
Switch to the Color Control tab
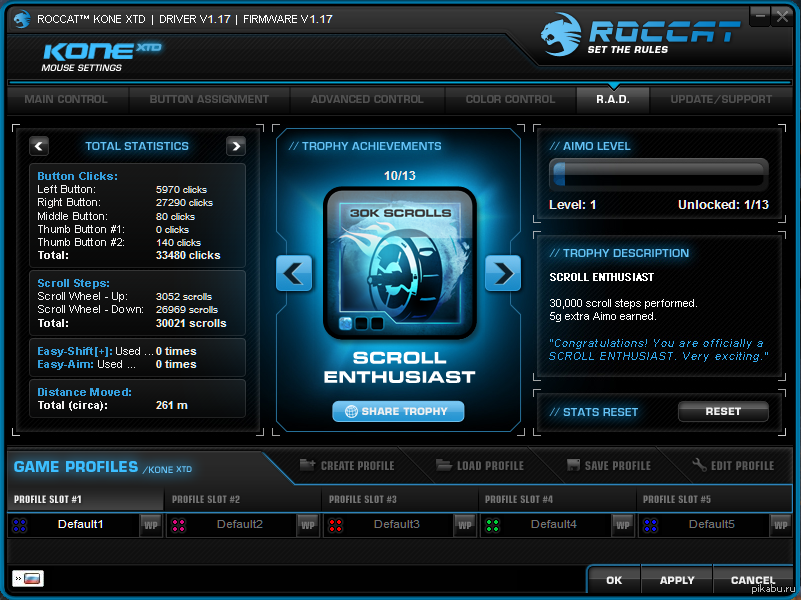tap(510, 100)
